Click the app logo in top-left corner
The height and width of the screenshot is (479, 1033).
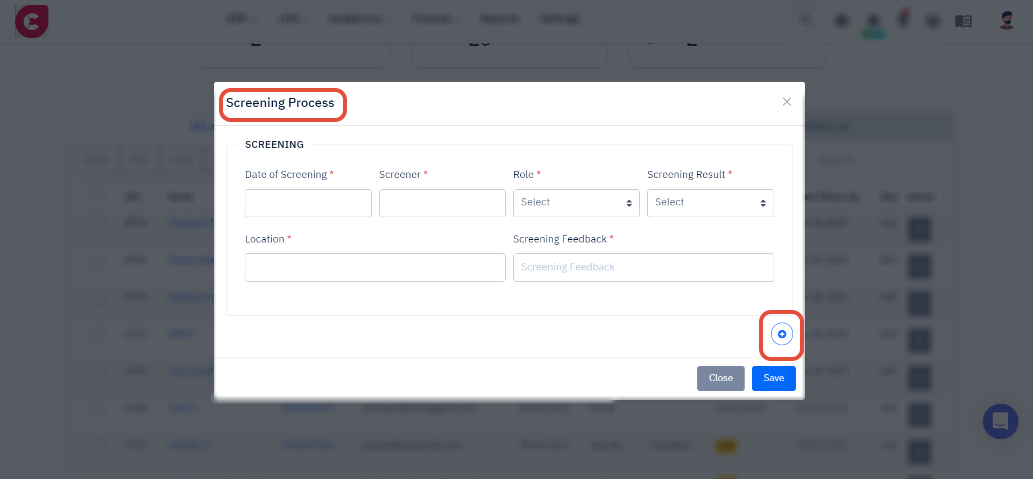[31, 21]
